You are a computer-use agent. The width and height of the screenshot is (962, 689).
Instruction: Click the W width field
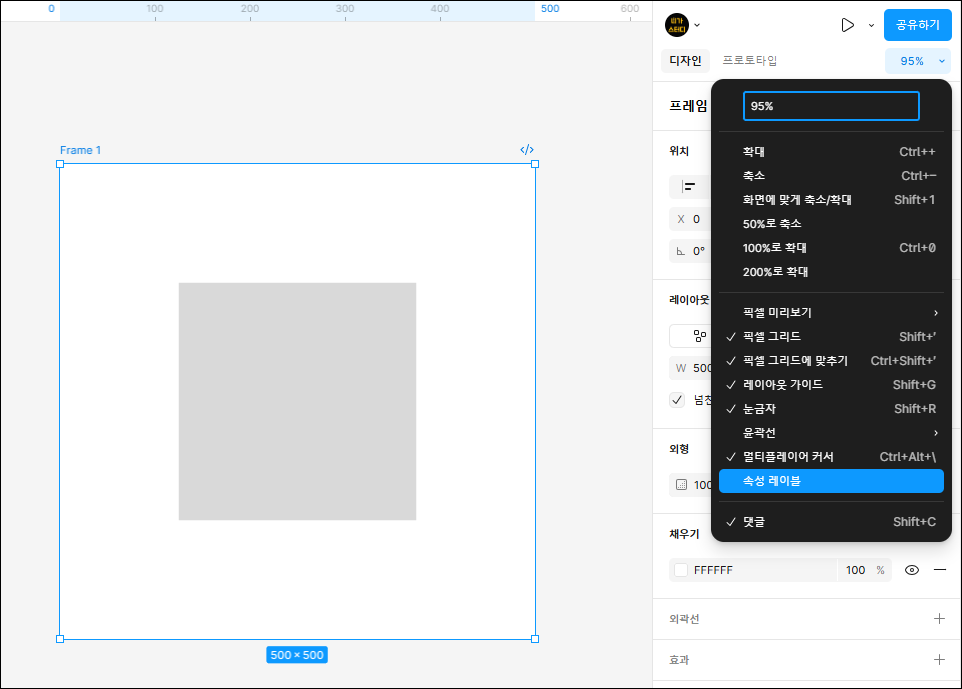tap(690, 368)
